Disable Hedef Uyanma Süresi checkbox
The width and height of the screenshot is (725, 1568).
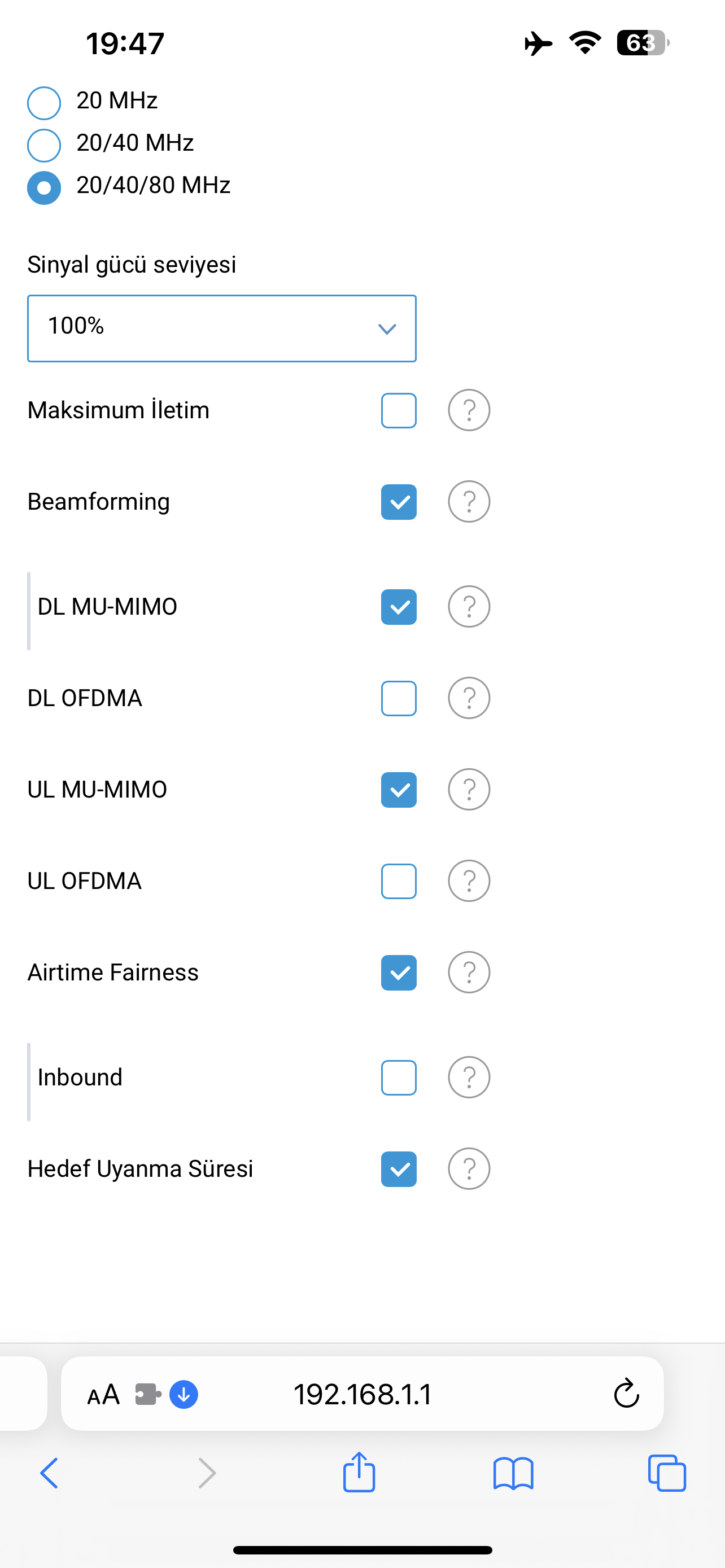point(399,1170)
